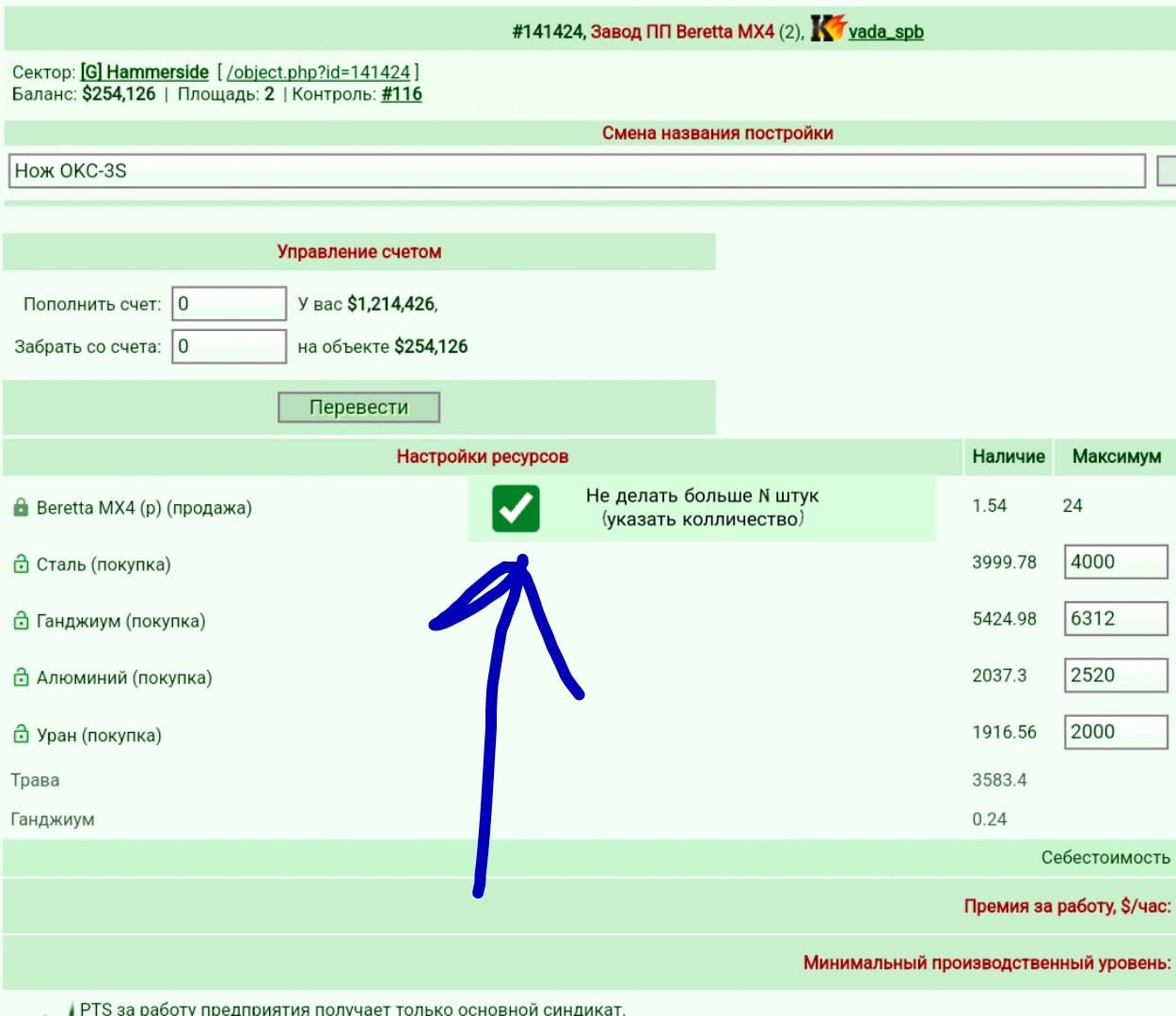Screen dimensions: 1176x1016
Task: Uncheck the green 'Не делать больше N штук' checkbox
Action: click(x=516, y=508)
